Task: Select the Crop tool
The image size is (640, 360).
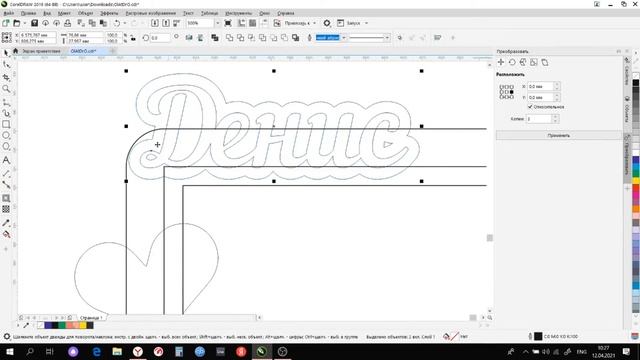Action: (6, 77)
